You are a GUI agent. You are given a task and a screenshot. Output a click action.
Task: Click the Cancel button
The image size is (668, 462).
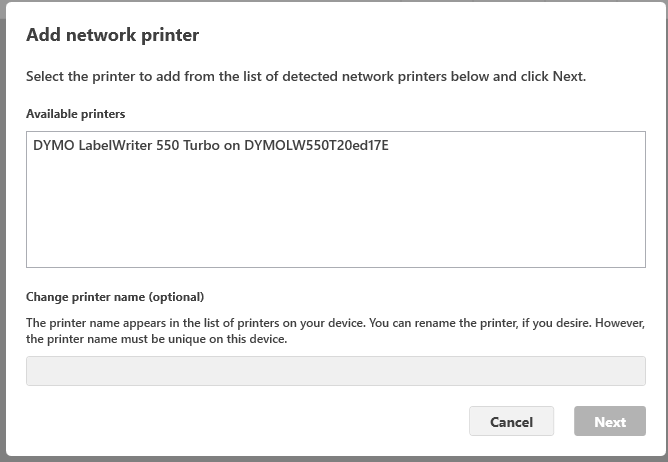[x=511, y=421]
